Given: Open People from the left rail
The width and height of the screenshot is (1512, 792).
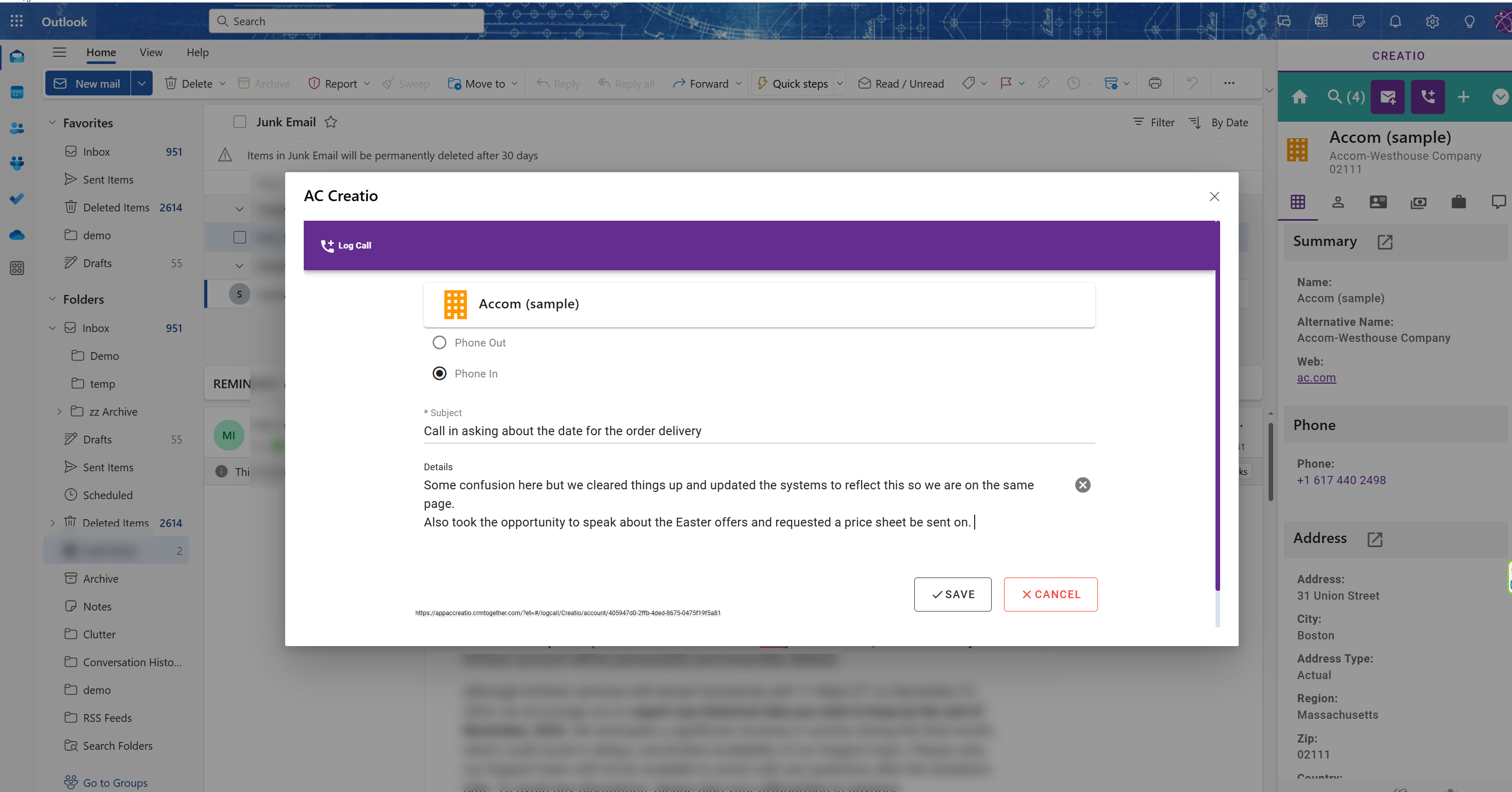Looking at the screenshot, I should [x=17, y=128].
